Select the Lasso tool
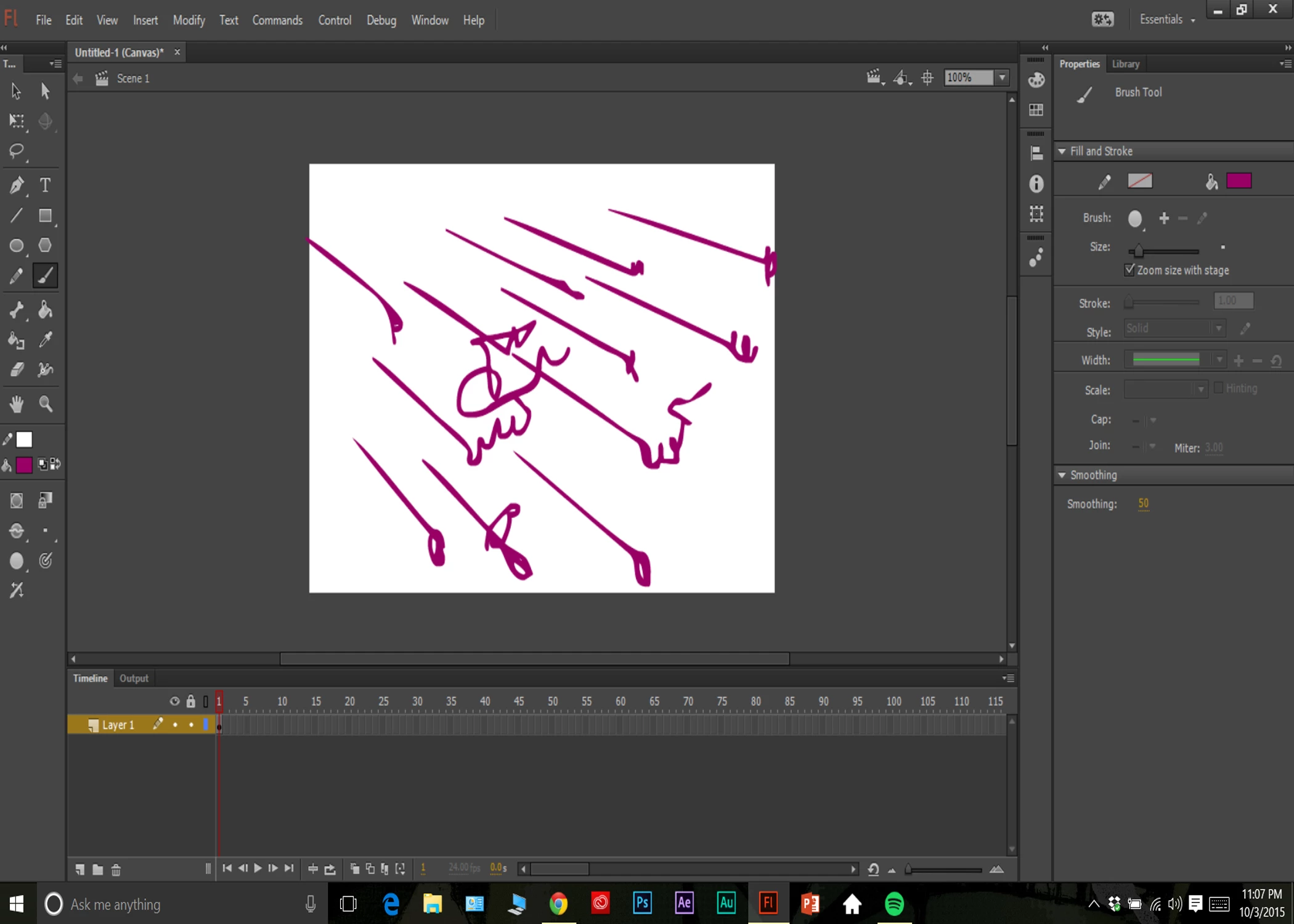Screen dimensions: 1294x924 coord(17,150)
